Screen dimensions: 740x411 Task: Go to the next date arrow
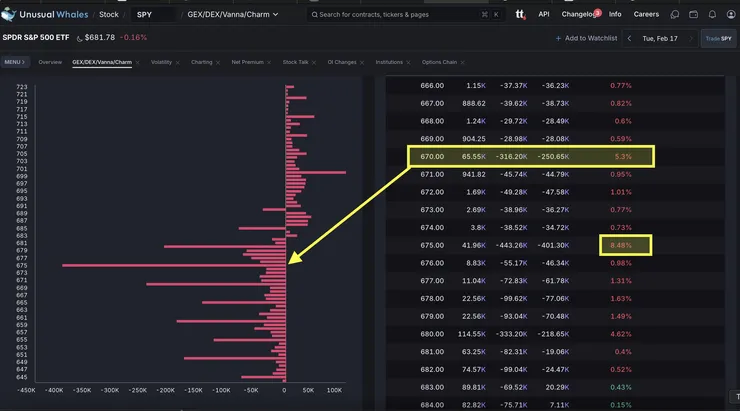tap(690, 39)
